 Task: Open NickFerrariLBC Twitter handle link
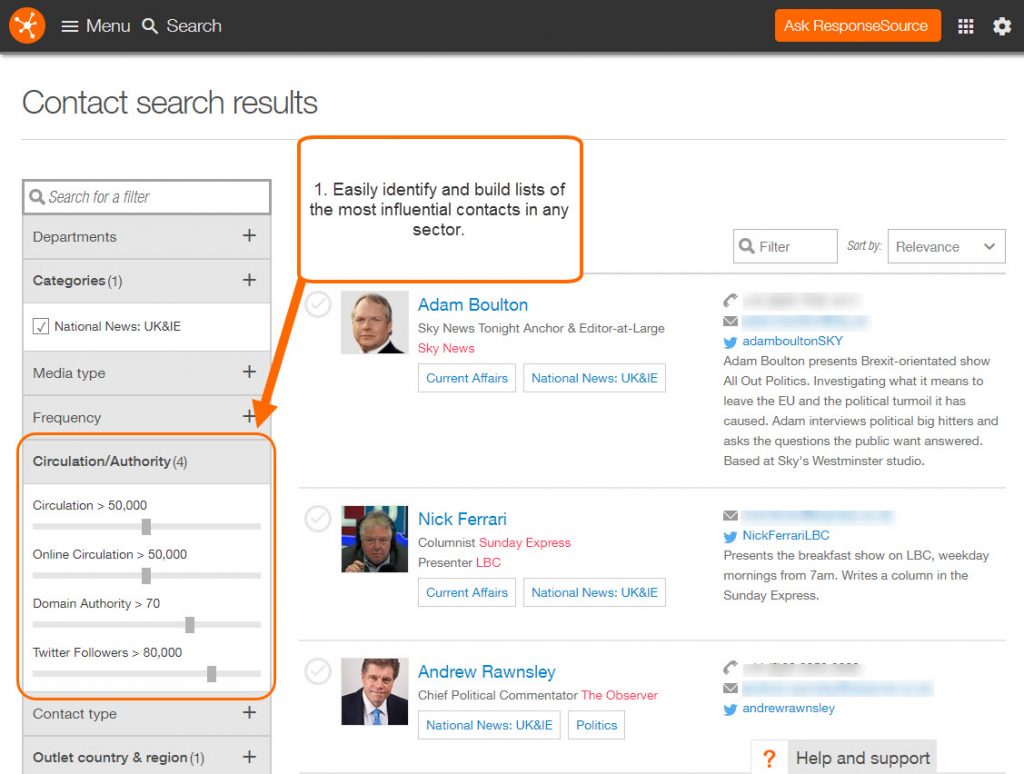pyautogui.click(x=786, y=536)
